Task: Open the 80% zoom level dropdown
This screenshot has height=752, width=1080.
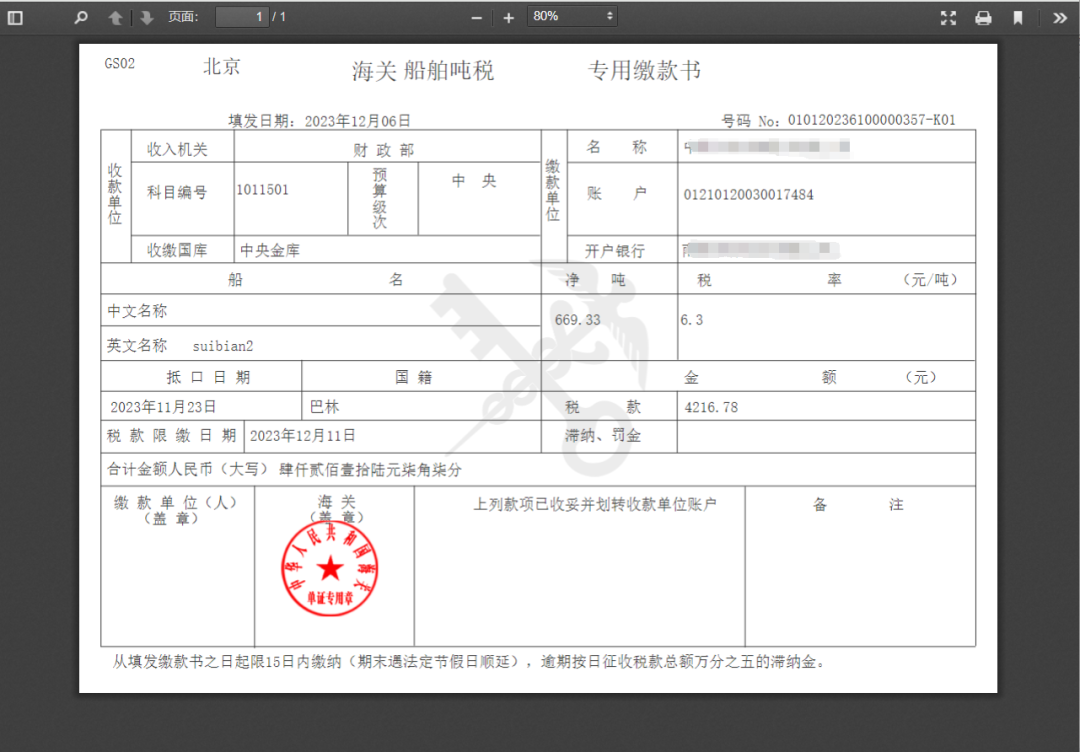Action: pyautogui.click(x=572, y=17)
